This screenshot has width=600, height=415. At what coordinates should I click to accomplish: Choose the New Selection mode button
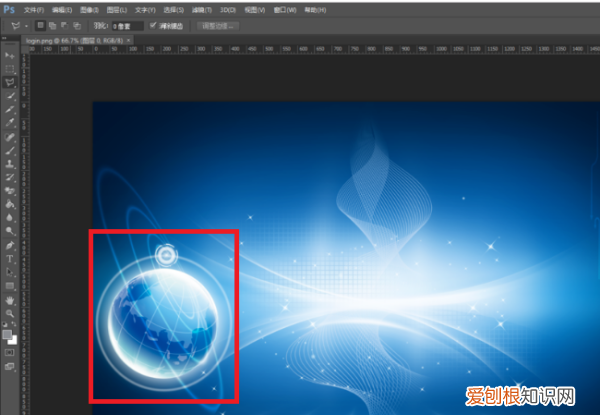click(x=42, y=25)
